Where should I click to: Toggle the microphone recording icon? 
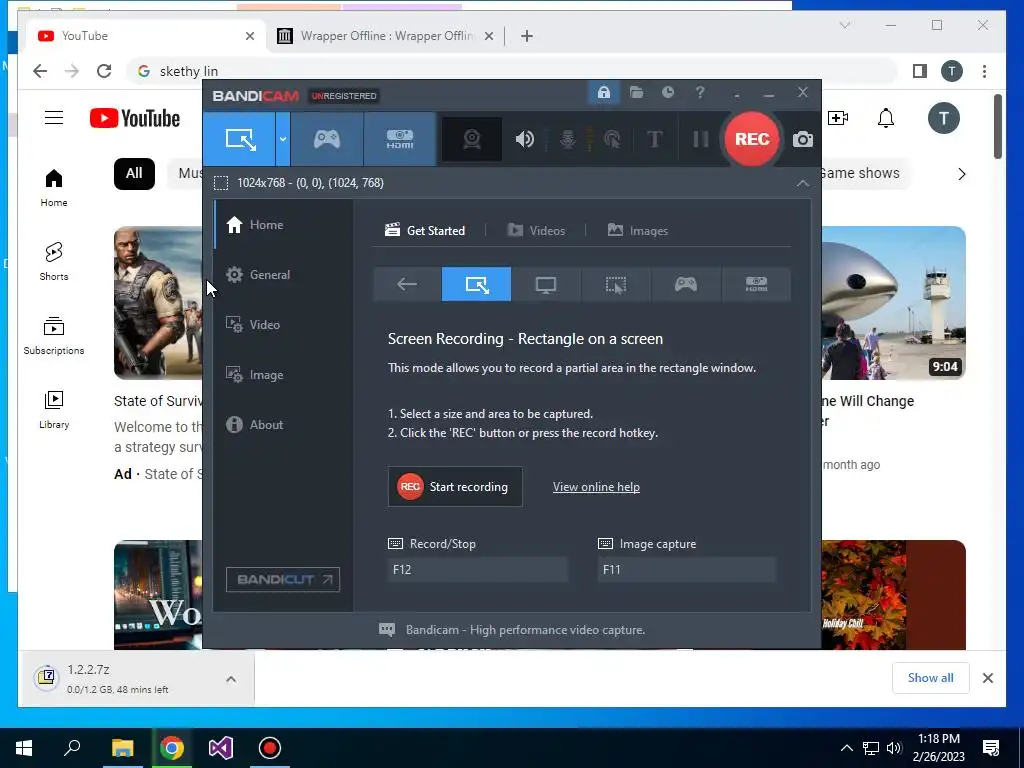point(568,139)
